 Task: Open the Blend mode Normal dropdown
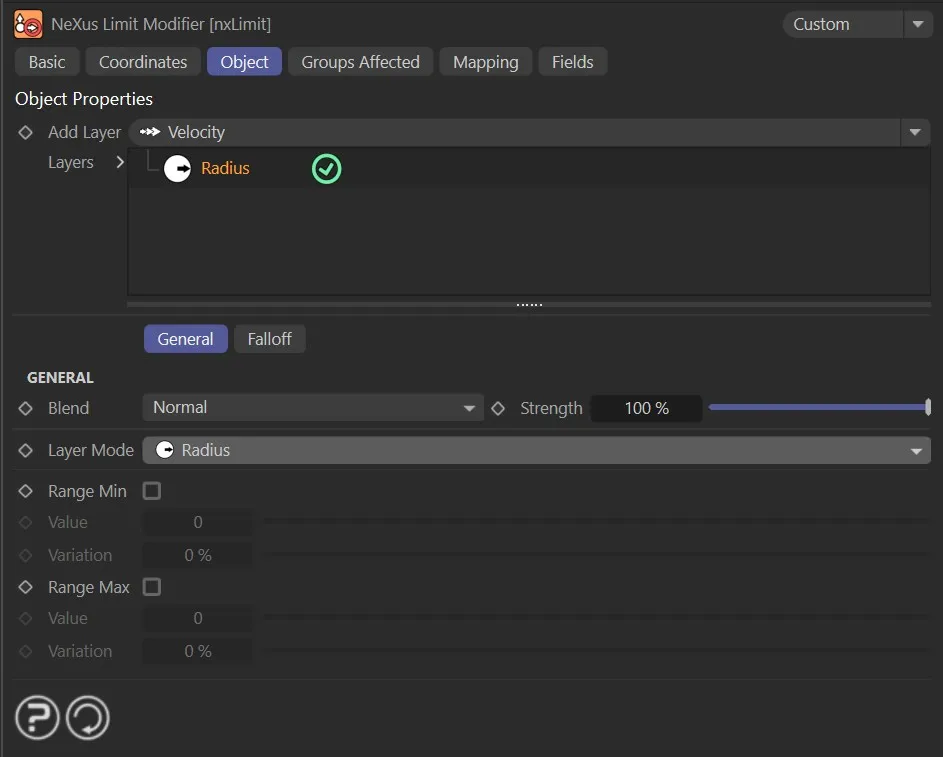pos(313,408)
